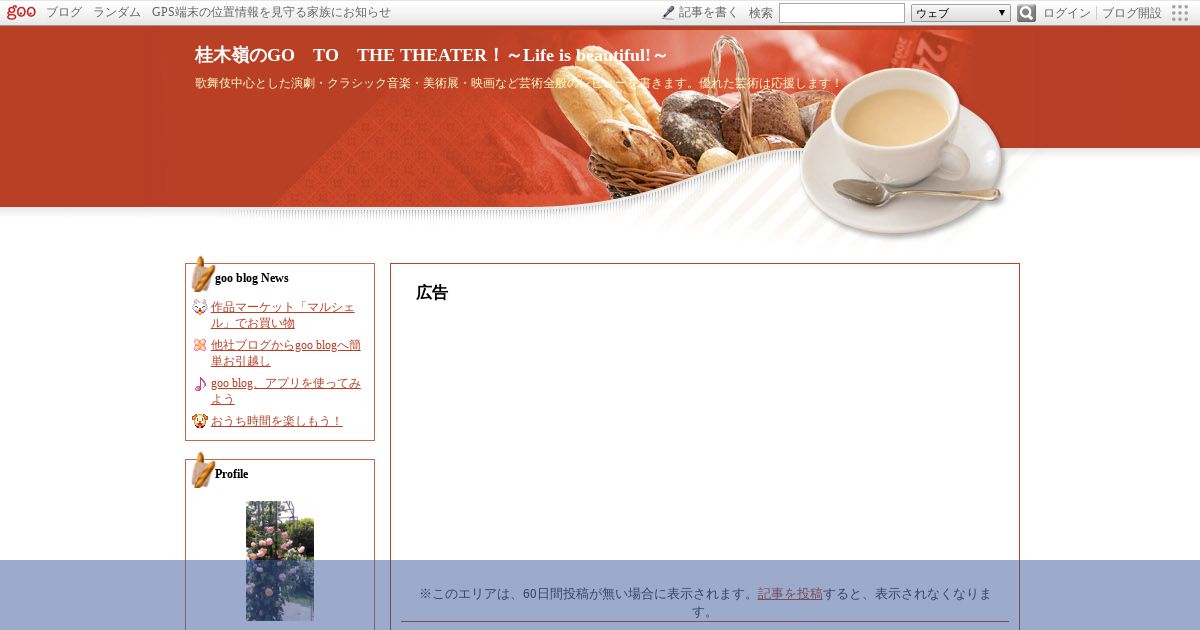Click the music note icon beside goo blog、アプリ

click(200, 383)
